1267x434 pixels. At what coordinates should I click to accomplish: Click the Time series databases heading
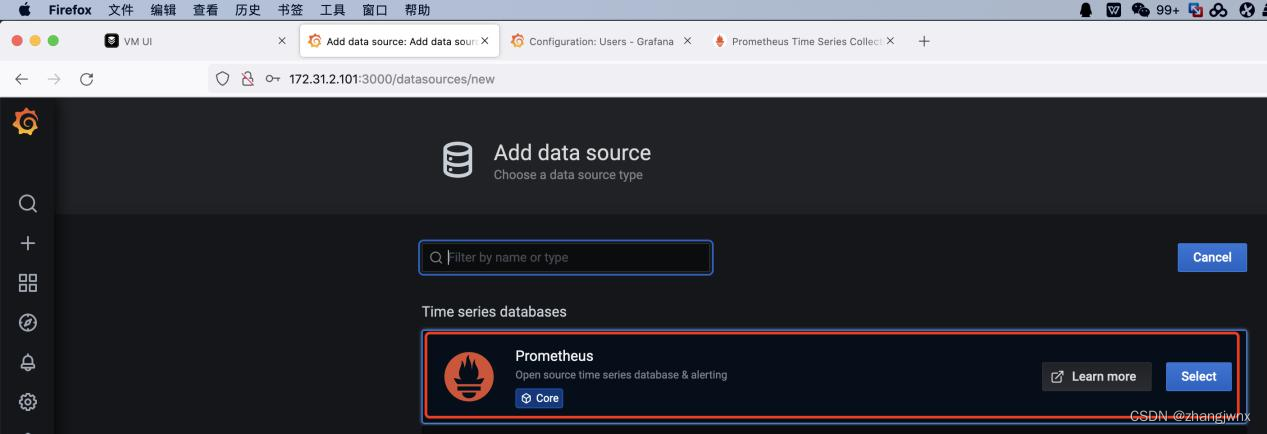coord(494,312)
